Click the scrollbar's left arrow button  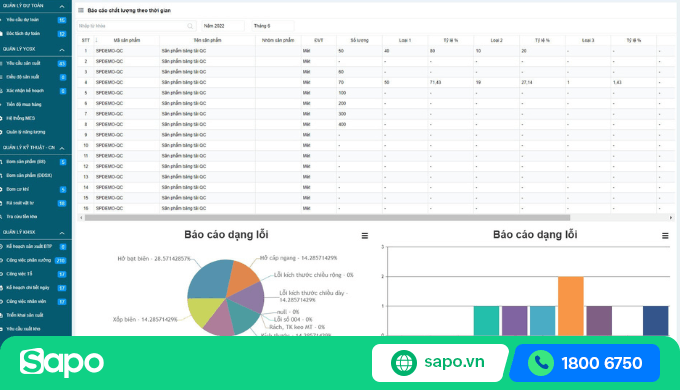point(81,218)
